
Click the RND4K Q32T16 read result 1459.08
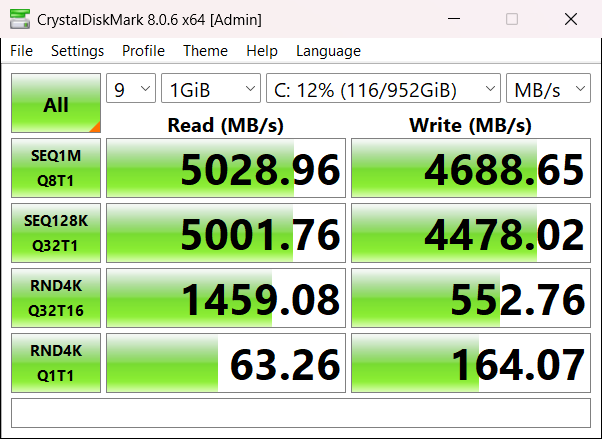pyautogui.click(x=226, y=298)
